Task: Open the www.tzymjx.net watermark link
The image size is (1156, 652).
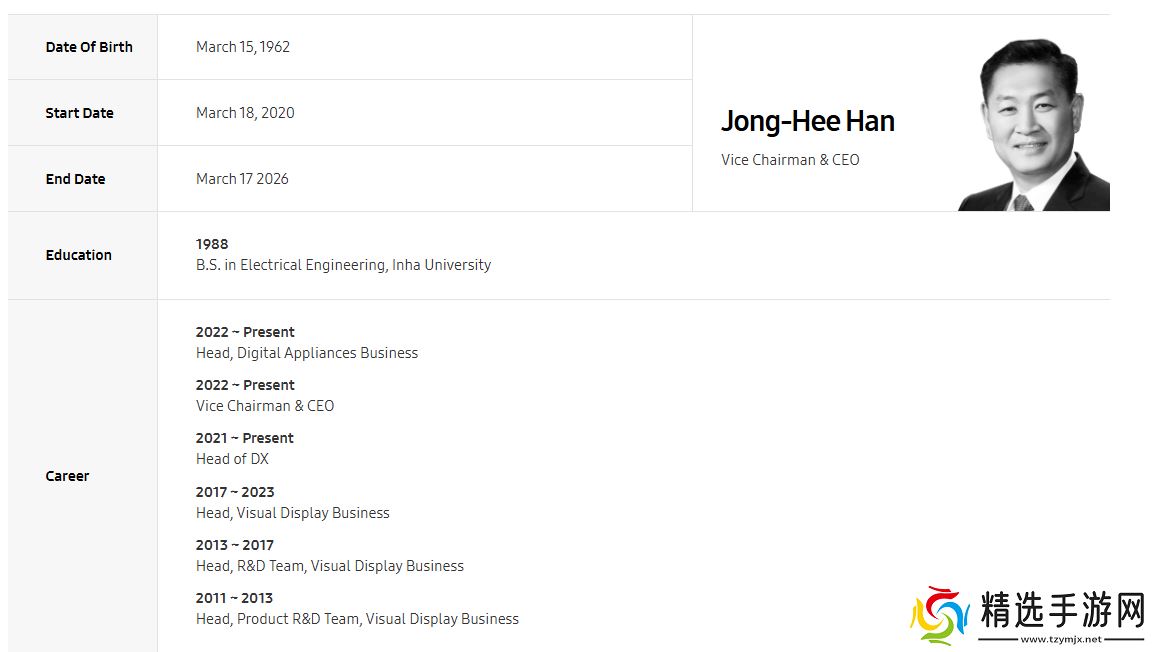Action: (1060, 639)
